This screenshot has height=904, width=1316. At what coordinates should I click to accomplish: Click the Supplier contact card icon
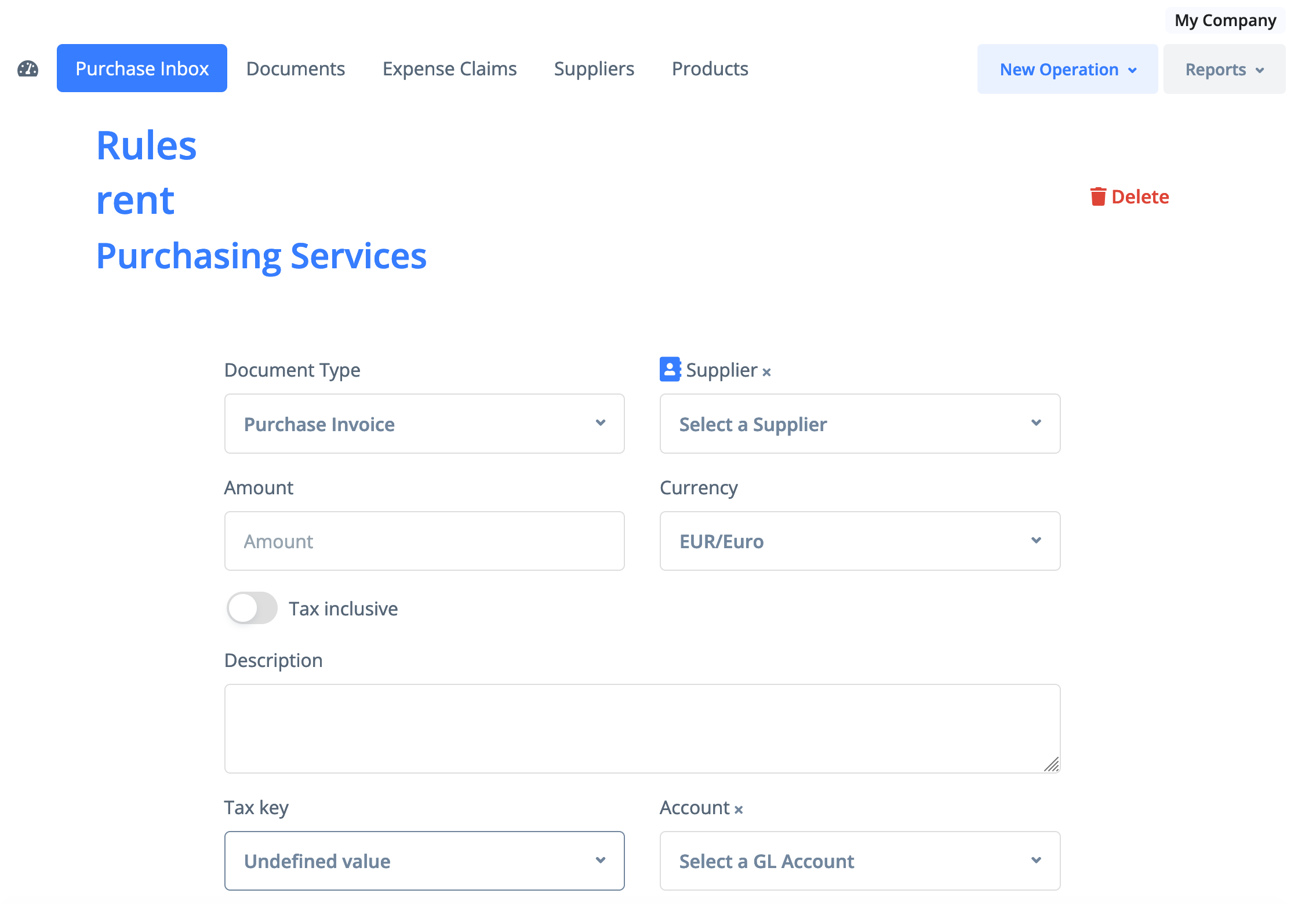670,369
